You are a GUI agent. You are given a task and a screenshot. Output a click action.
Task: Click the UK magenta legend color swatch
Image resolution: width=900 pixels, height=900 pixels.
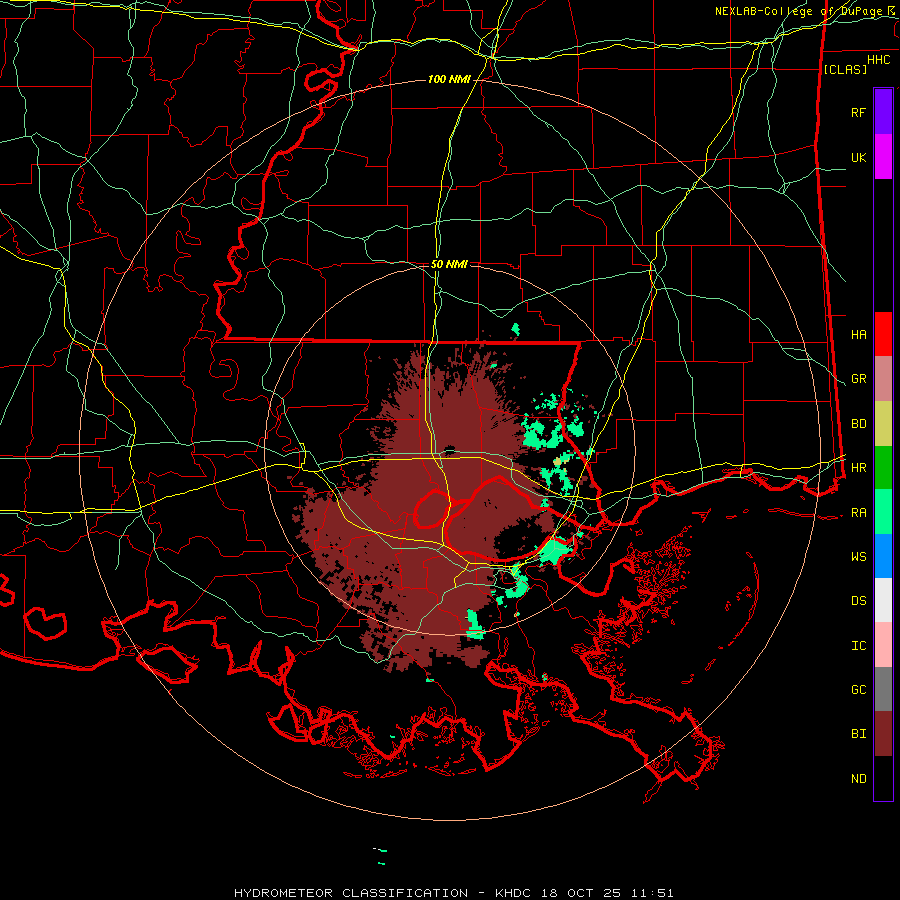point(883,156)
